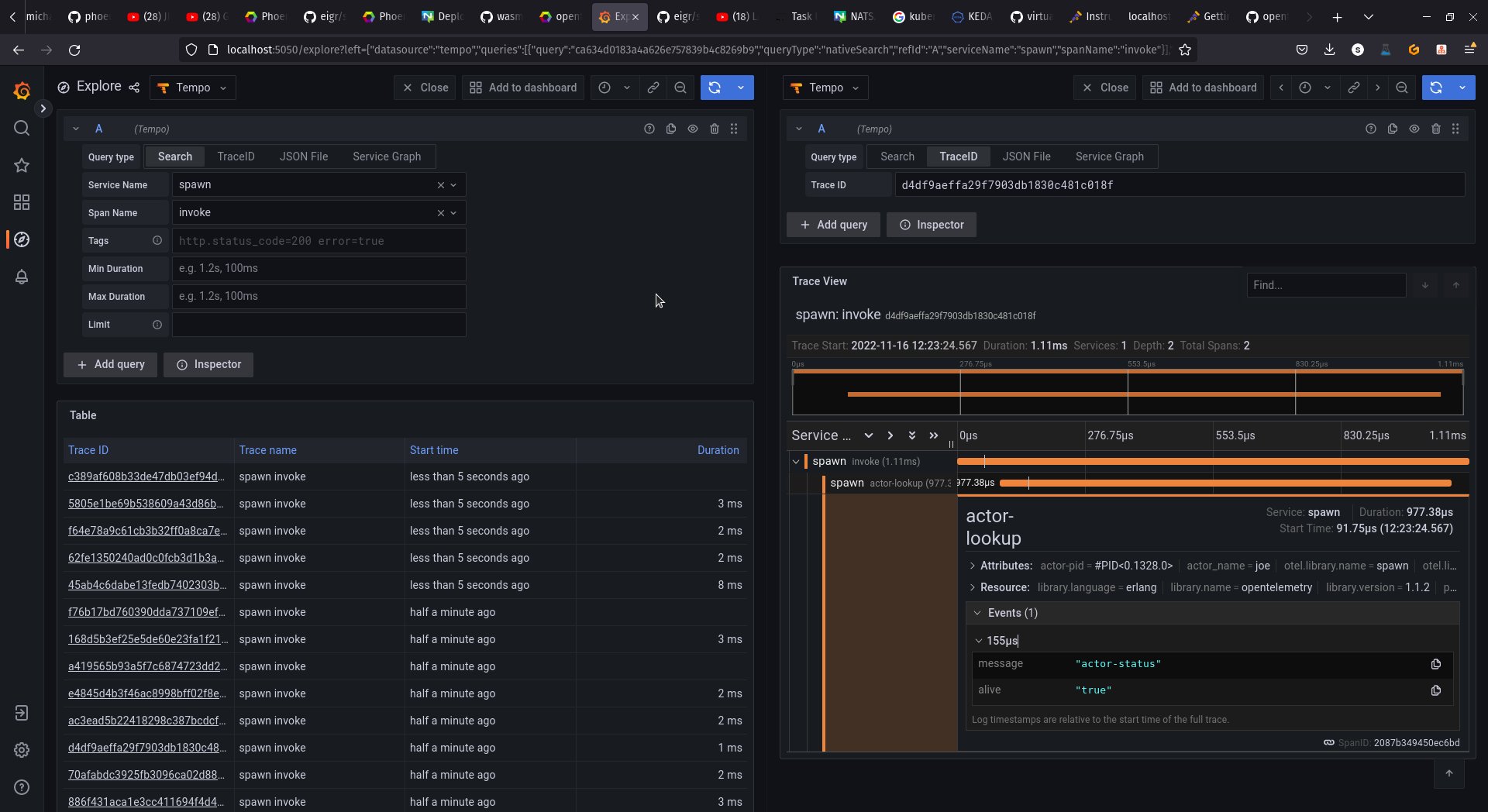The image size is (1488, 812).
Task: Open Alerting bell icon in sidebar
Action: pyautogui.click(x=22, y=277)
